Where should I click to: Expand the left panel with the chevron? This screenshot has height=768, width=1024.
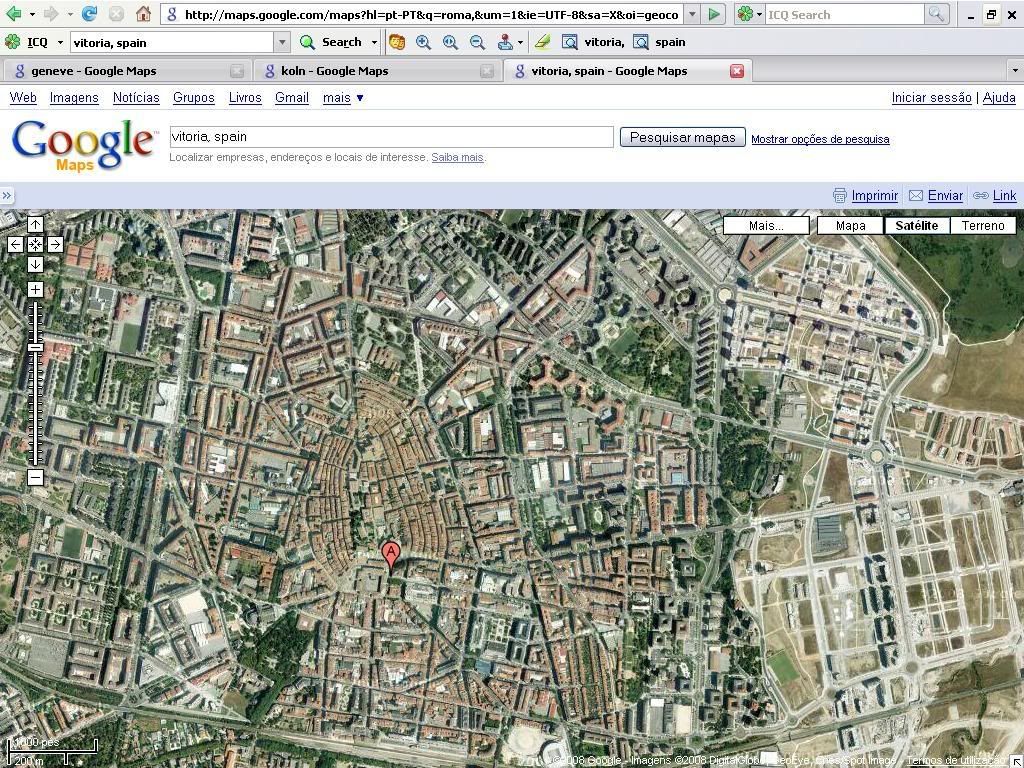(x=7, y=196)
